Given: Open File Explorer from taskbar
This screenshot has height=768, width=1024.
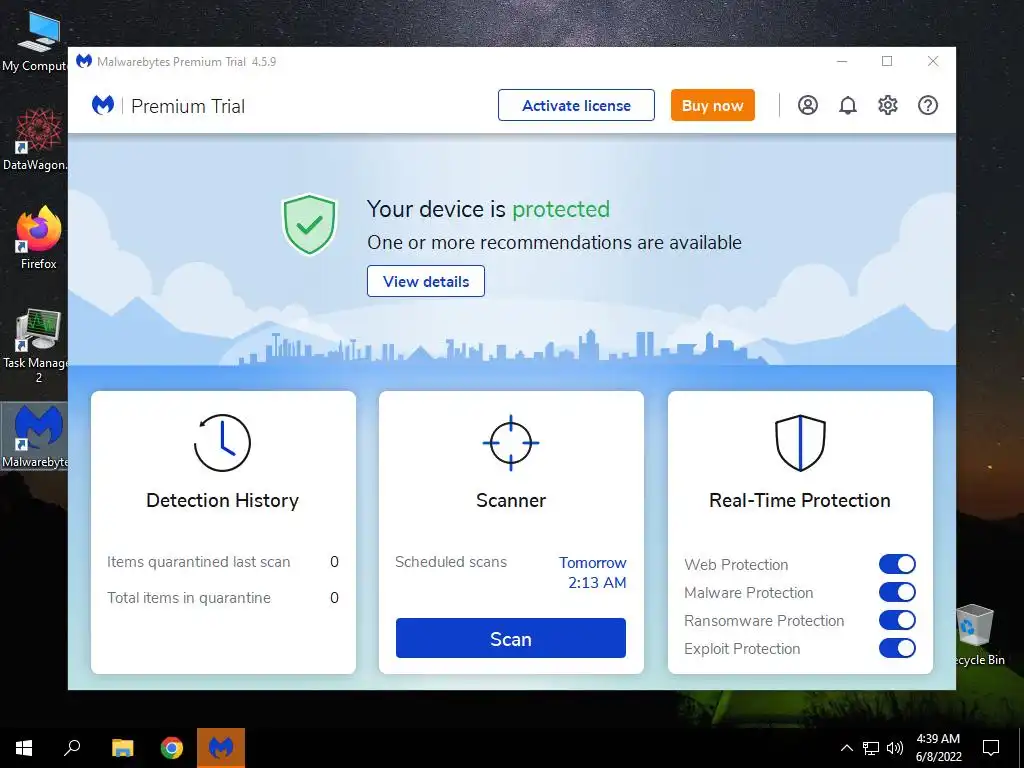Looking at the screenshot, I should 122,748.
